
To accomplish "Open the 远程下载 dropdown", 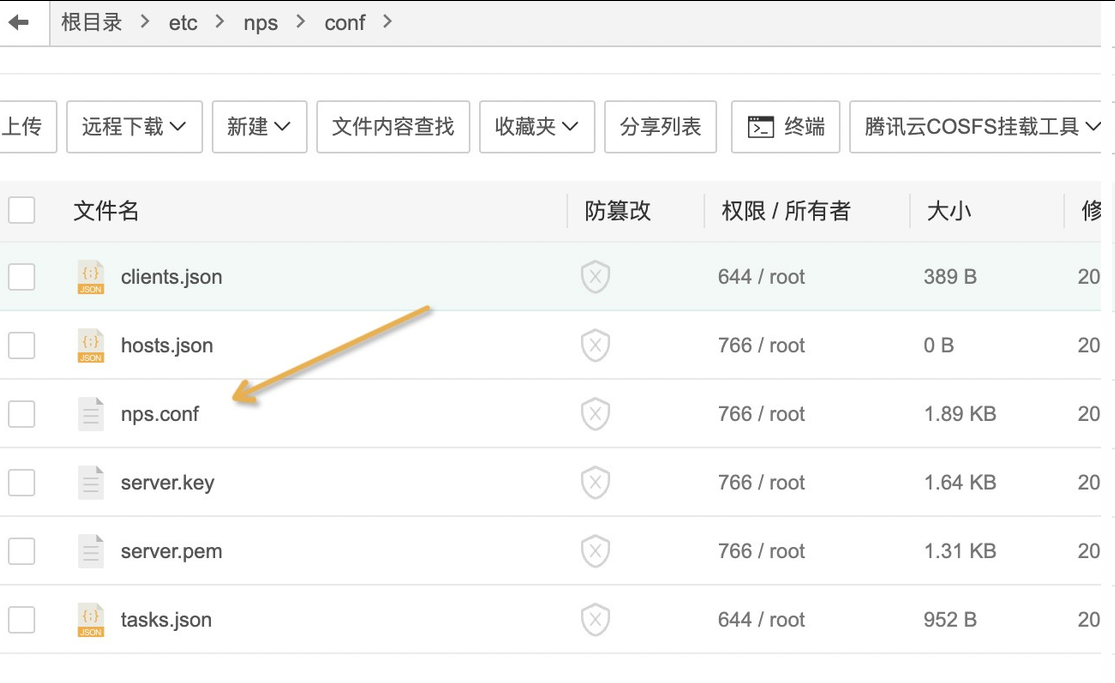I will pyautogui.click(x=134, y=127).
